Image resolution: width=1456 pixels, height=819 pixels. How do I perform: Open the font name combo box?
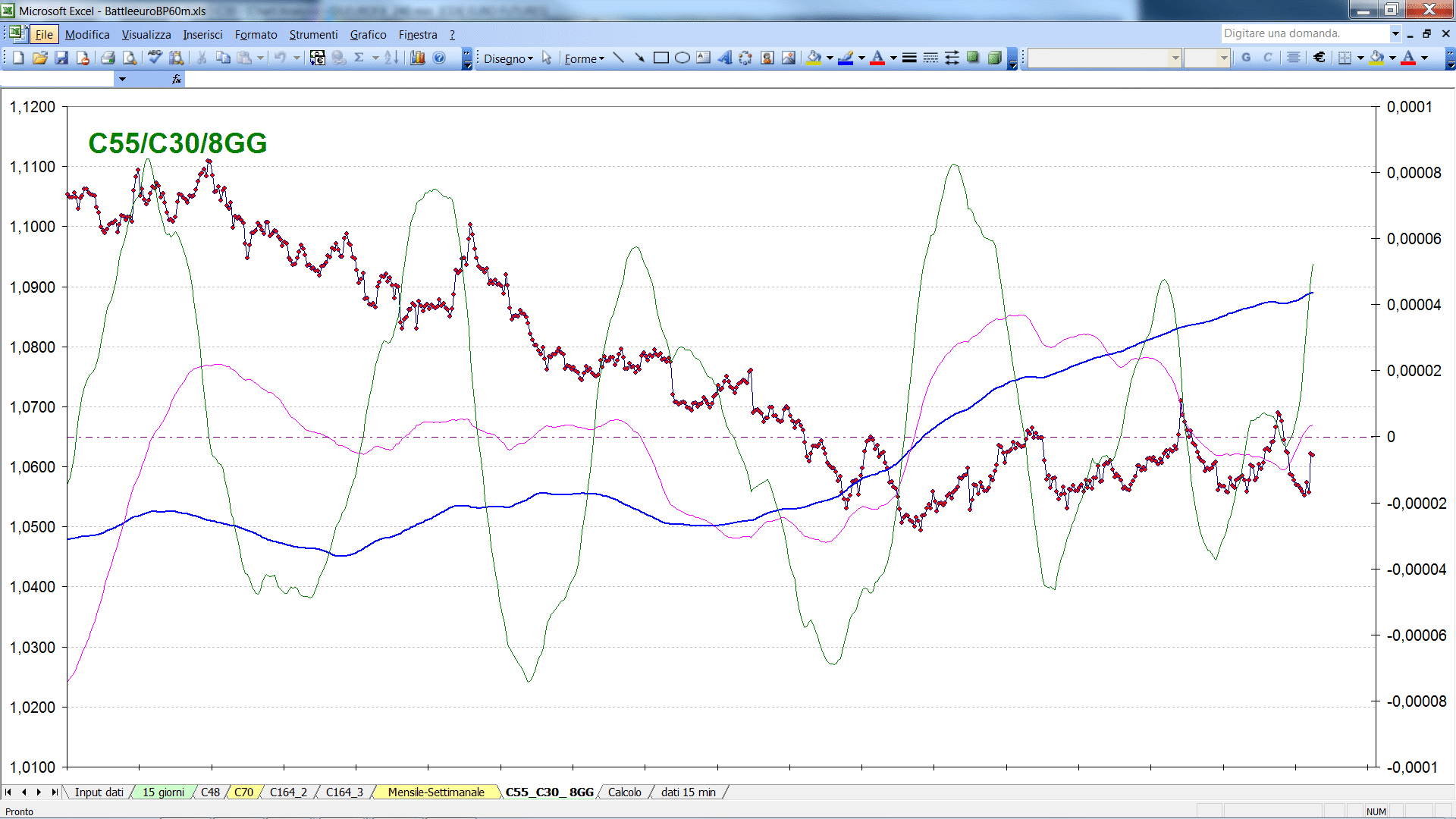(1105, 58)
